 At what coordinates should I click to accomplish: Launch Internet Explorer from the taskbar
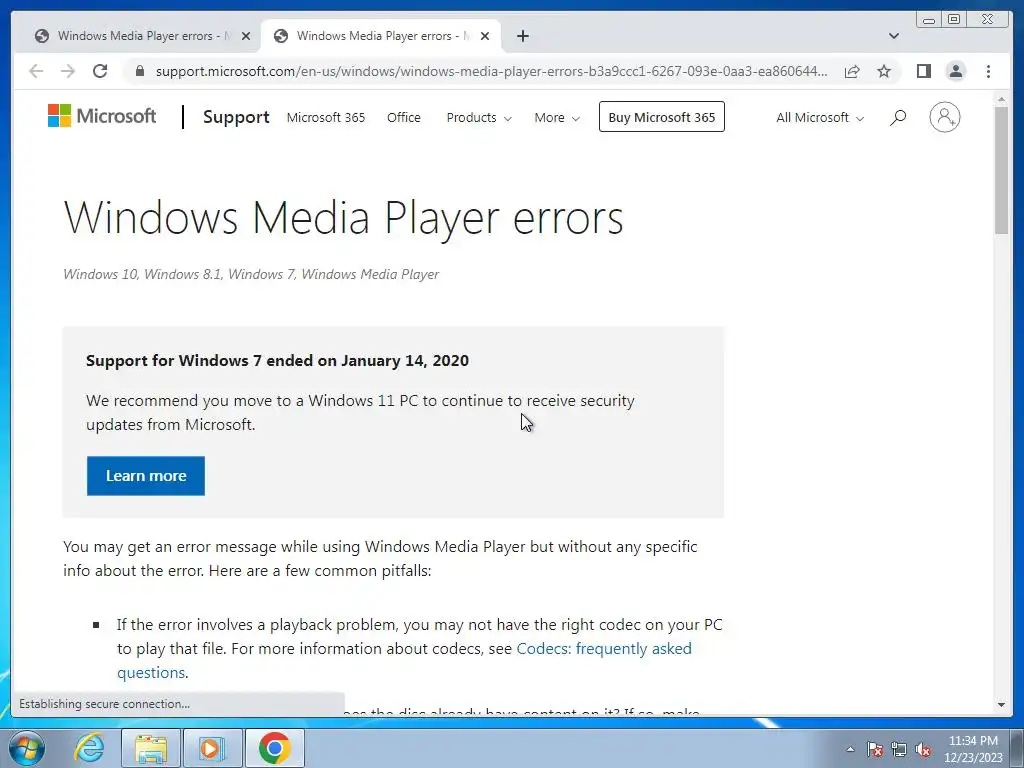click(x=89, y=748)
